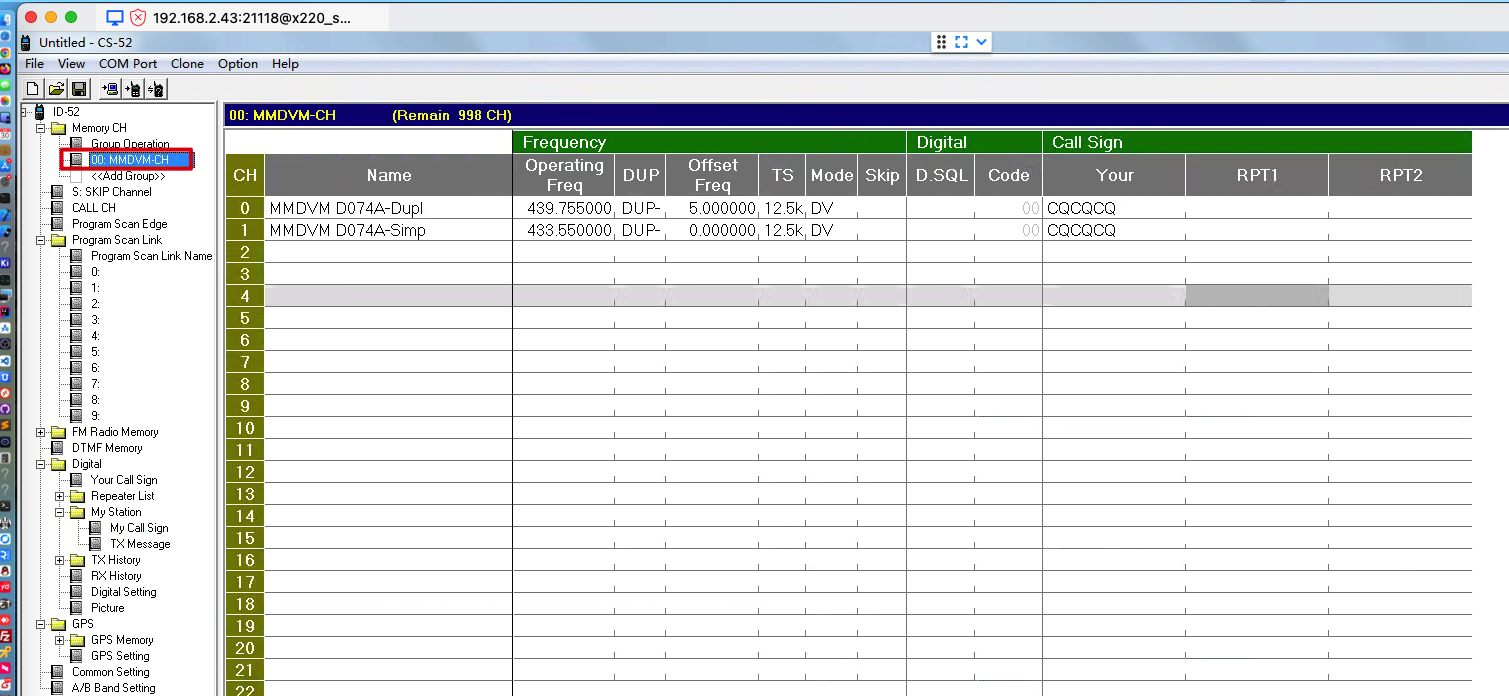Select RX History tree item

116,576
